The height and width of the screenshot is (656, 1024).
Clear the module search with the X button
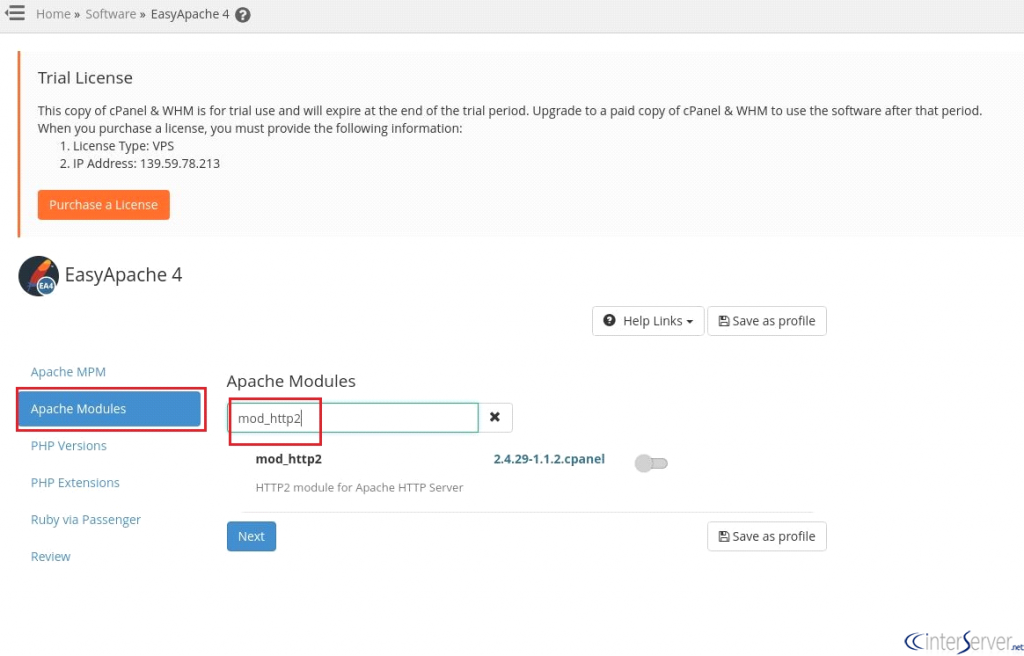pyautogui.click(x=495, y=417)
